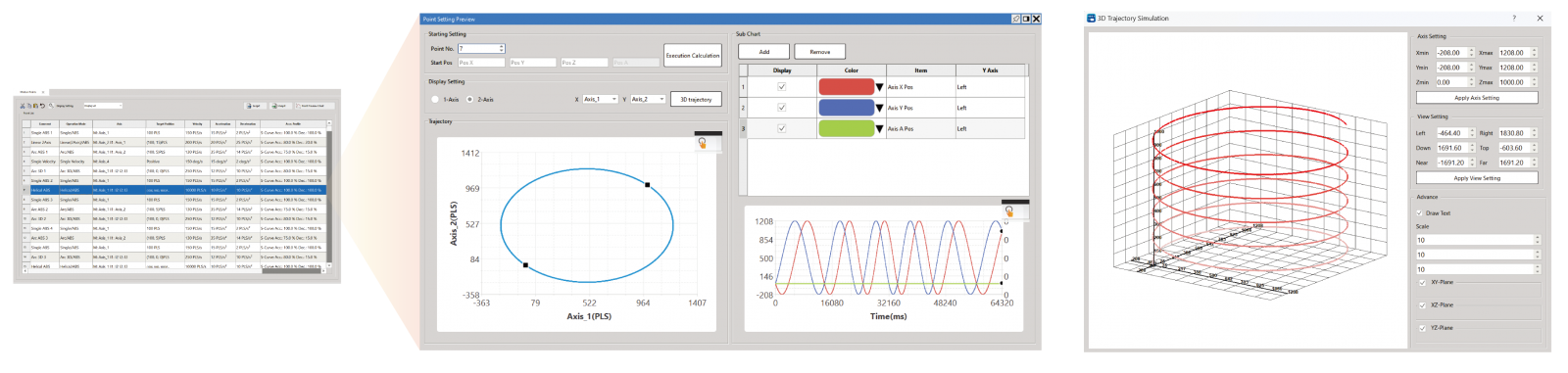
Task: Expand color picker arrow for Axis Y Pos
Action: pos(879,108)
